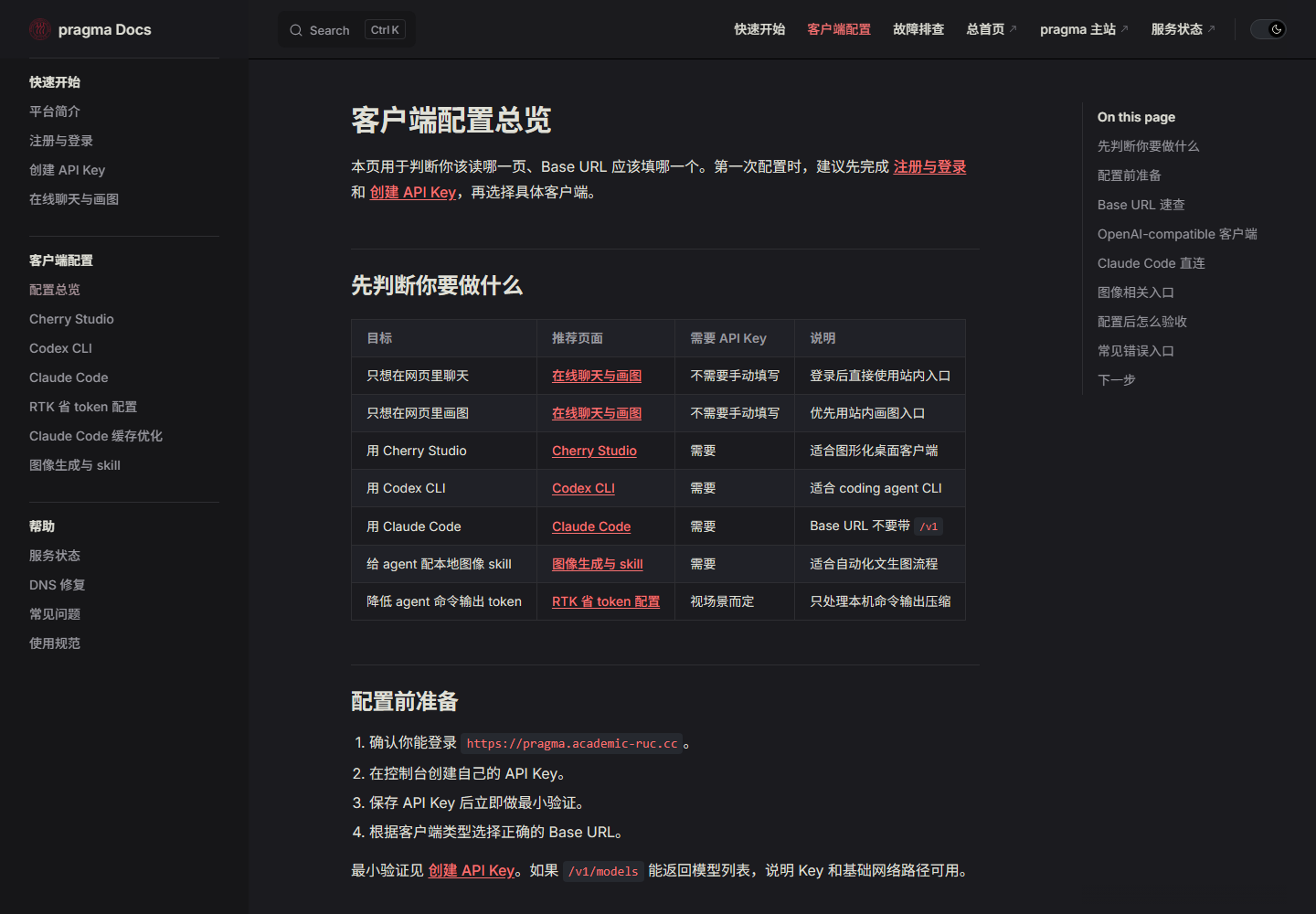1316x914 pixels.
Task: Click 在线聊天与画图 link in 只想在网页里聊天 row
Action: (597, 376)
